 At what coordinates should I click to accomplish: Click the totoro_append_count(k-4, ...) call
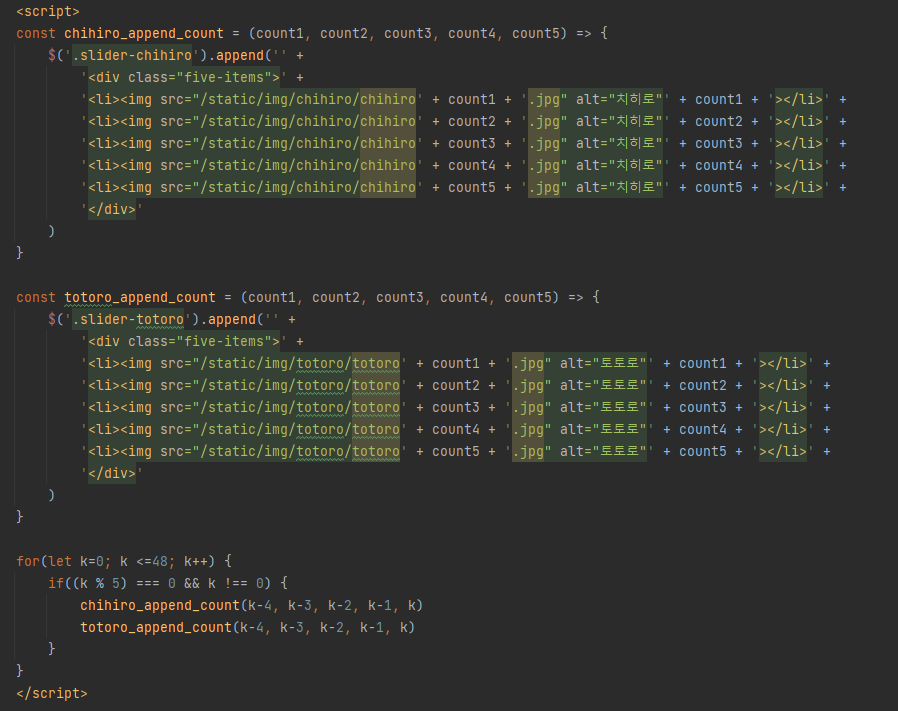[x=247, y=627]
